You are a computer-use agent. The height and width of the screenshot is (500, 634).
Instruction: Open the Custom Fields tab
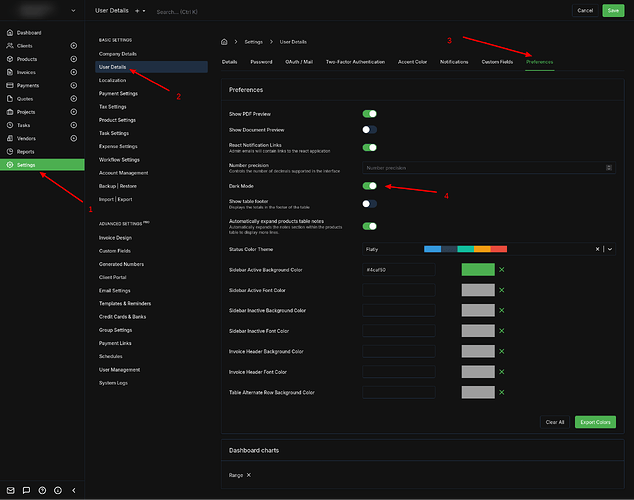(497, 62)
